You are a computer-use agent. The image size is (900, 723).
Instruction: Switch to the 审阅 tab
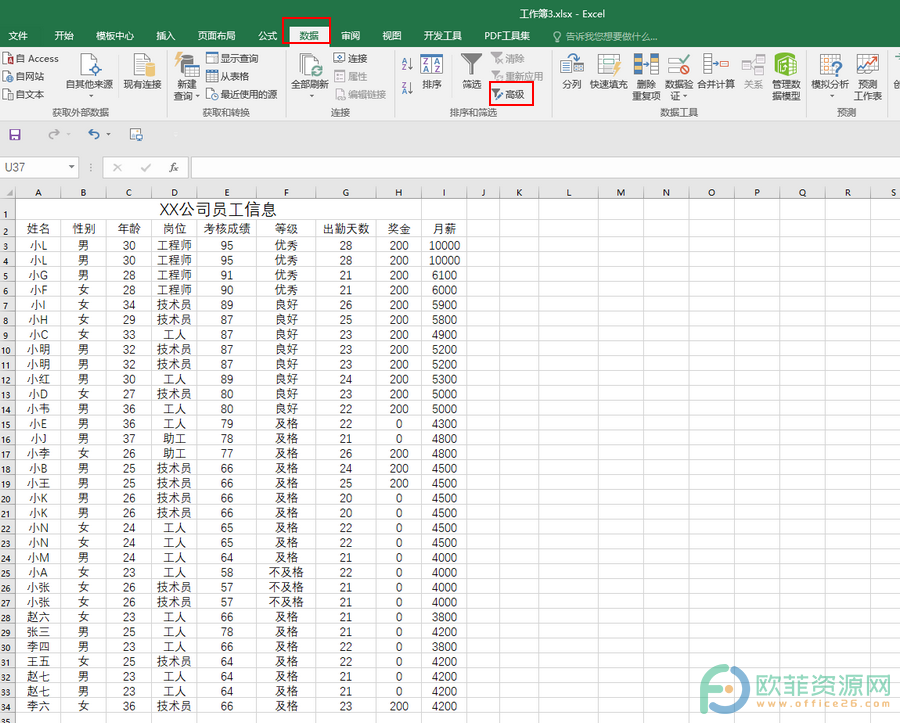pos(350,36)
